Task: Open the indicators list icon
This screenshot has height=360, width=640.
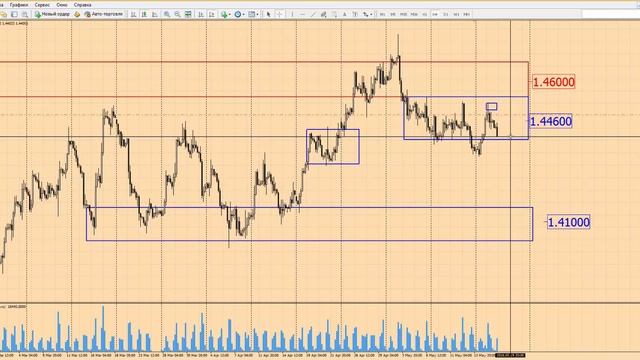Action: click(x=224, y=14)
